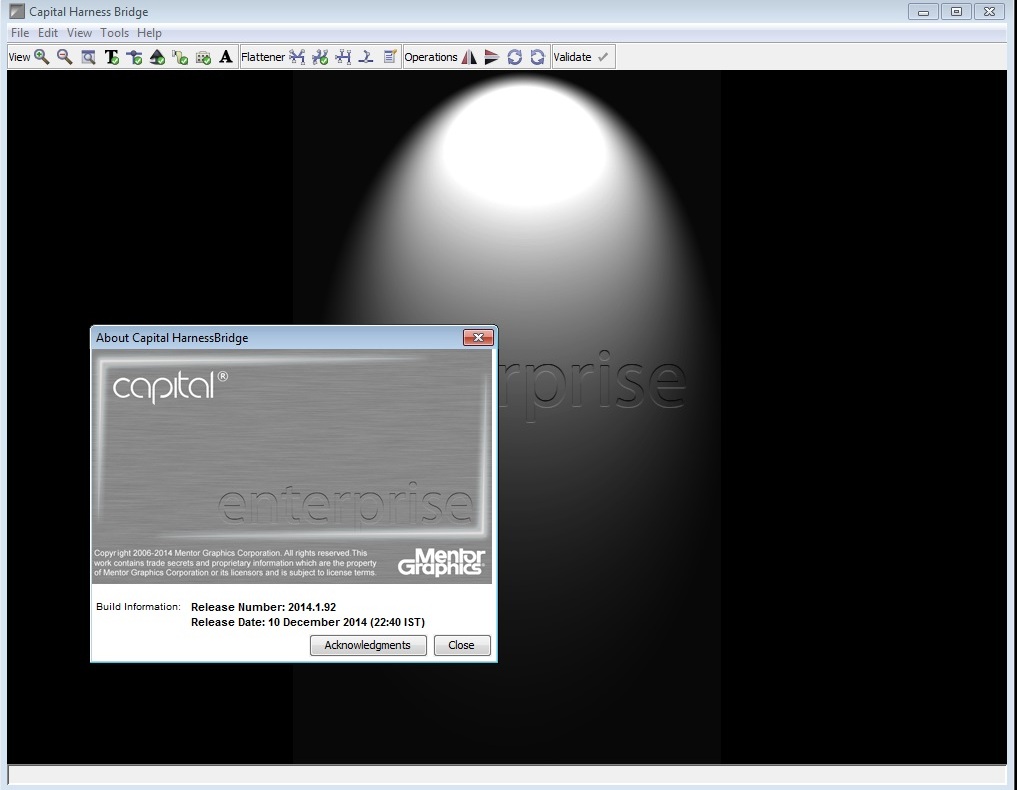This screenshot has width=1017, height=790.
Task: Minimize the Capital Harness Bridge window
Action: pyautogui.click(x=924, y=12)
